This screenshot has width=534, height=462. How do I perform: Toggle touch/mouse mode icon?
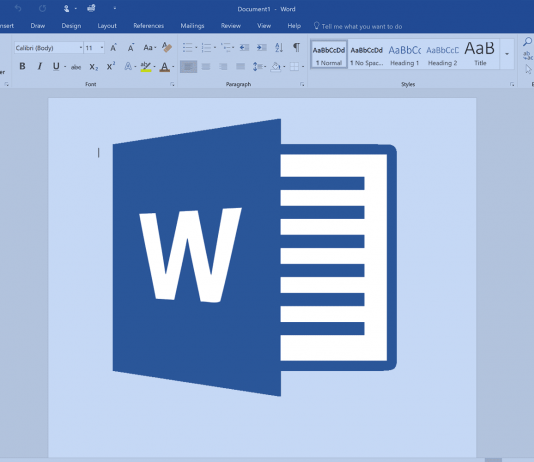tap(66, 9)
